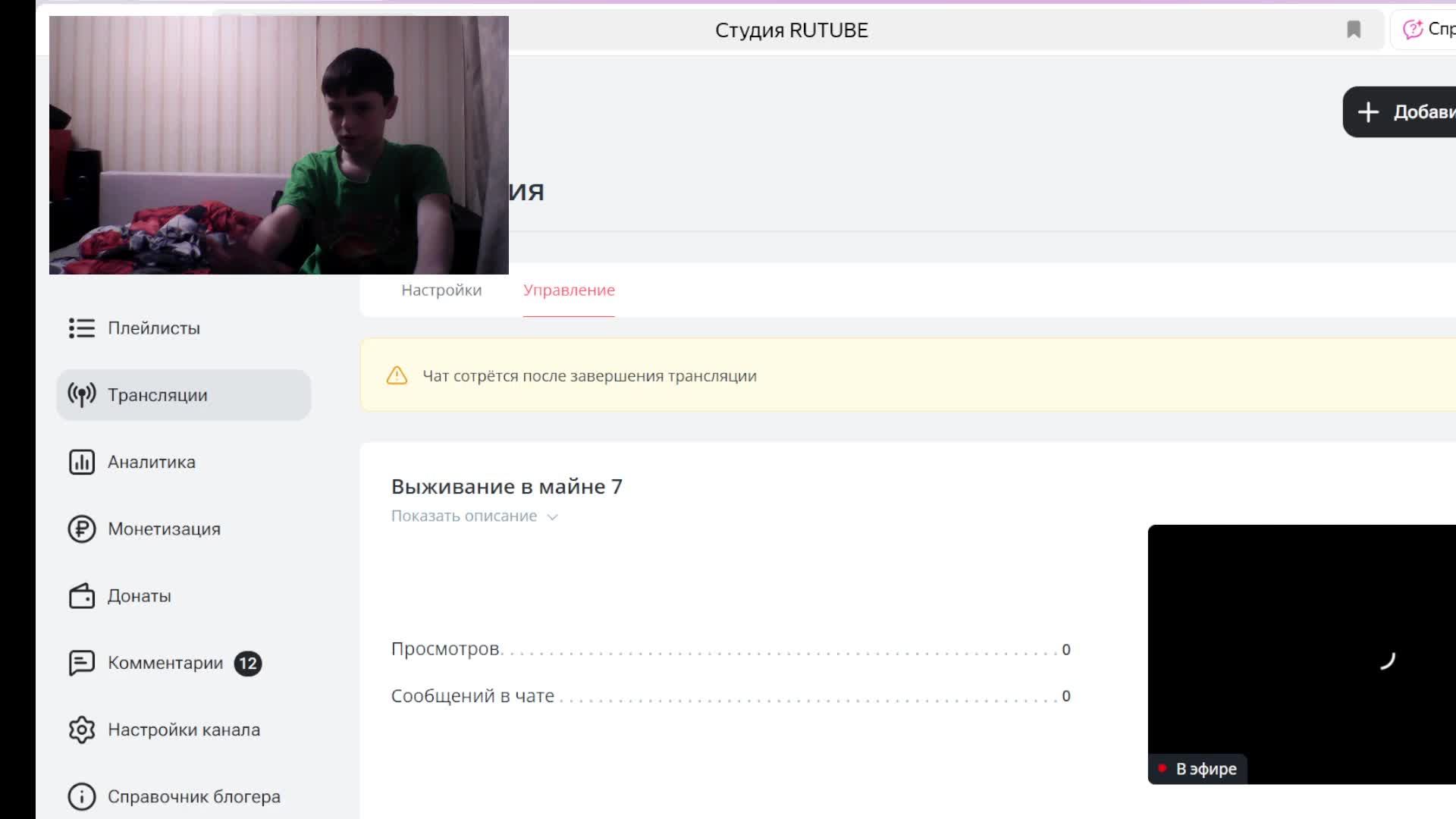This screenshot has width=1456, height=819.
Task: Click the warning triangle icon in chat notice
Action: tap(397, 375)
